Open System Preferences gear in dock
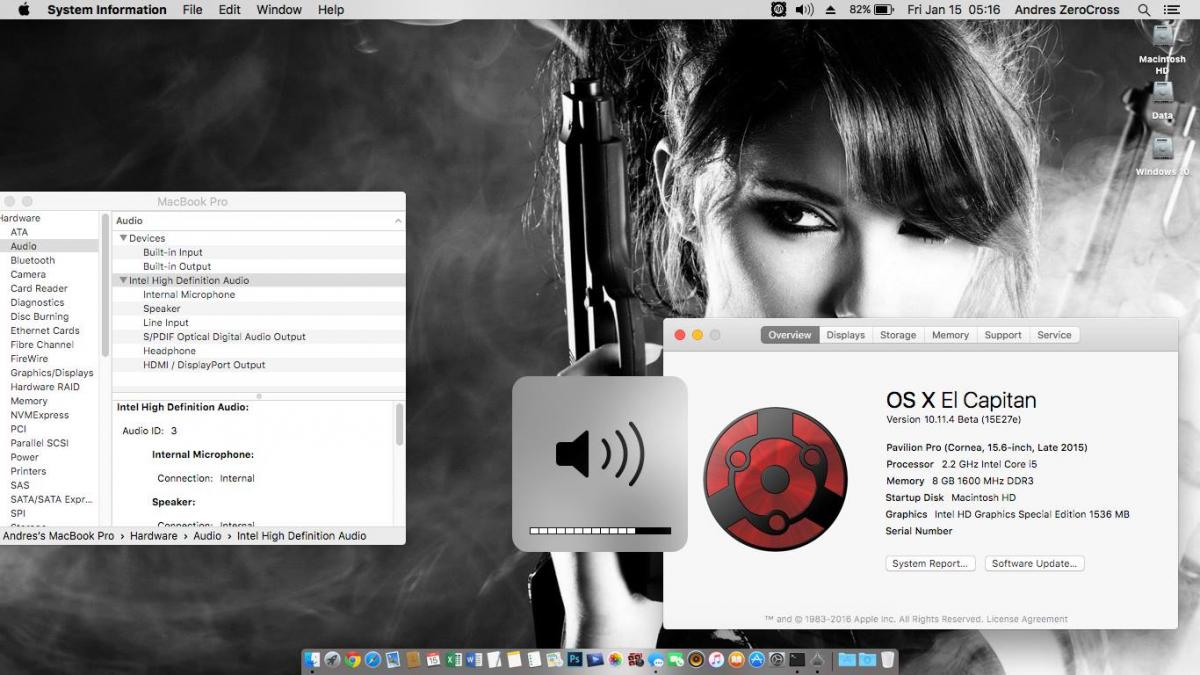The height and width of the screenshot is (675, 1200). point(776,660)
